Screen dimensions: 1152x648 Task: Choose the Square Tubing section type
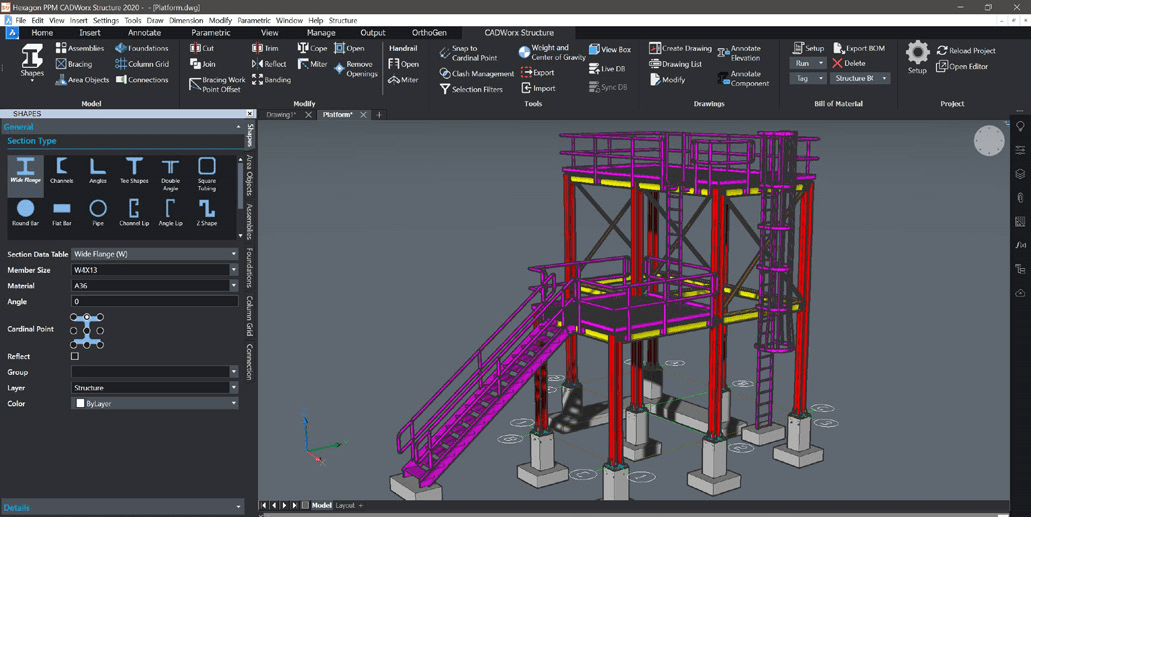click(206, 174)
